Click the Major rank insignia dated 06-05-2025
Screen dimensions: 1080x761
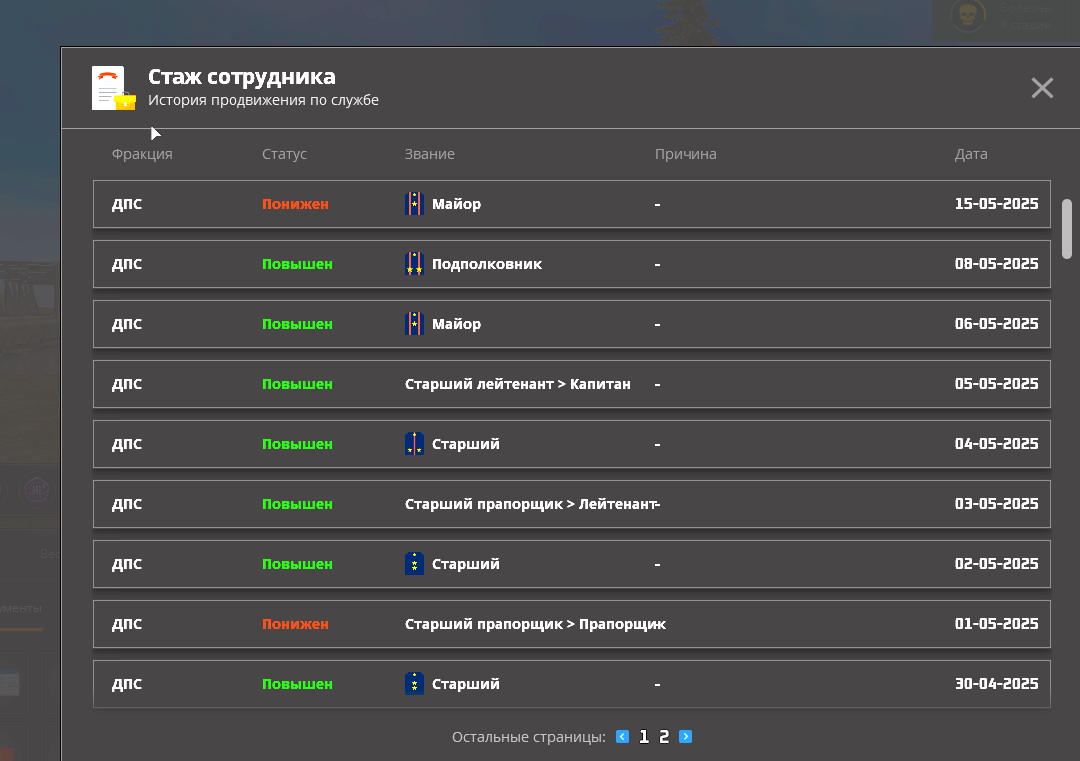click(414, 324)
